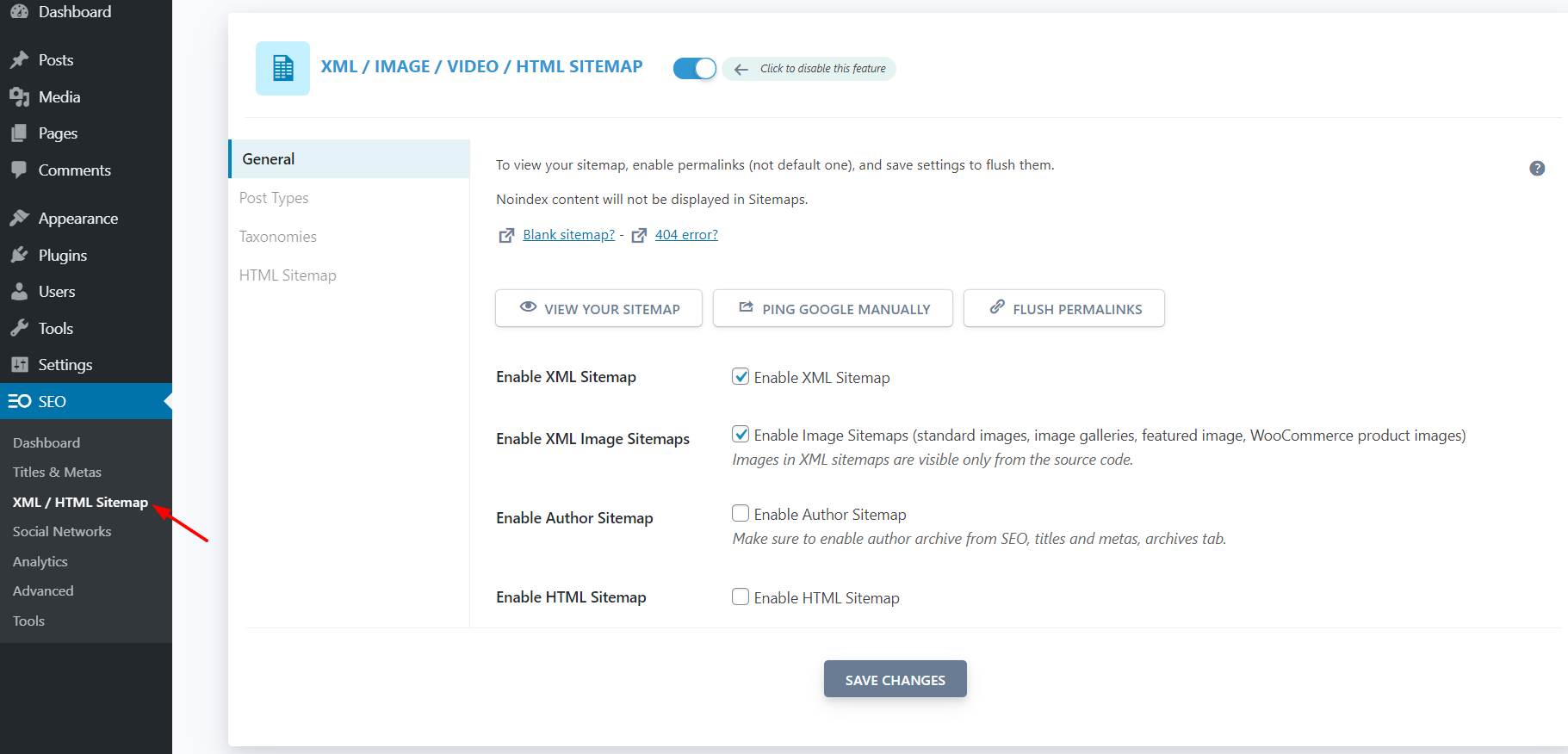The width and height of the screenshot is (1568, 754).
Task: Click the SEO plugin logo icon
Action: tap(19, 401)
